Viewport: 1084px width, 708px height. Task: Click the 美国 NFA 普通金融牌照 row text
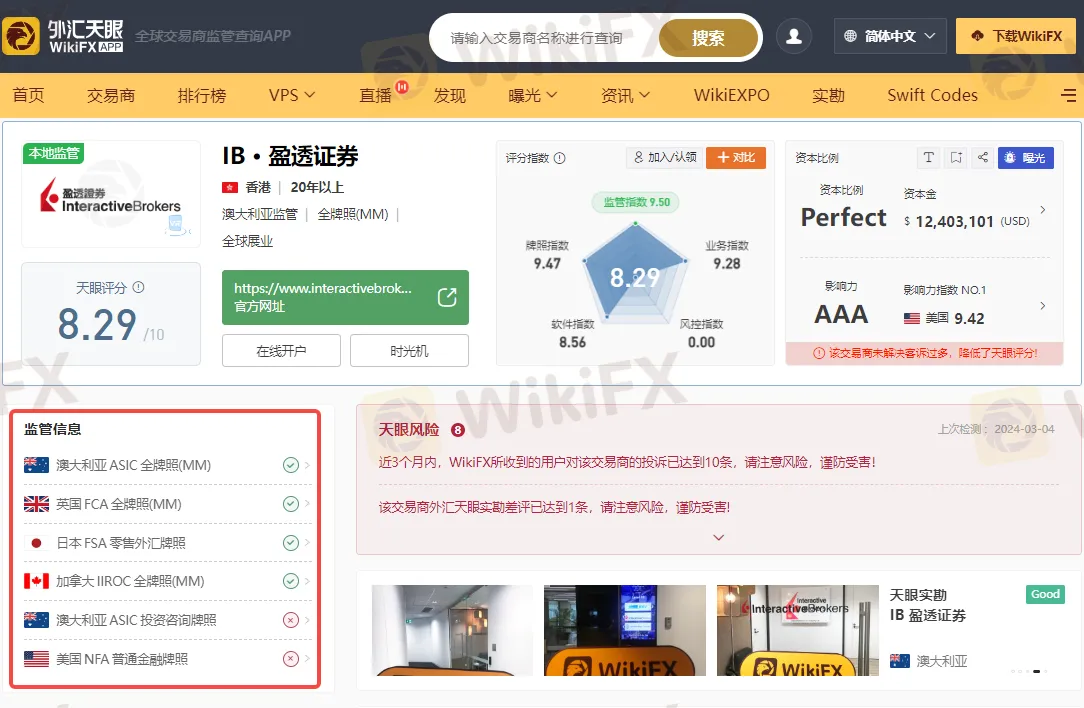click(x=122, y=659)
